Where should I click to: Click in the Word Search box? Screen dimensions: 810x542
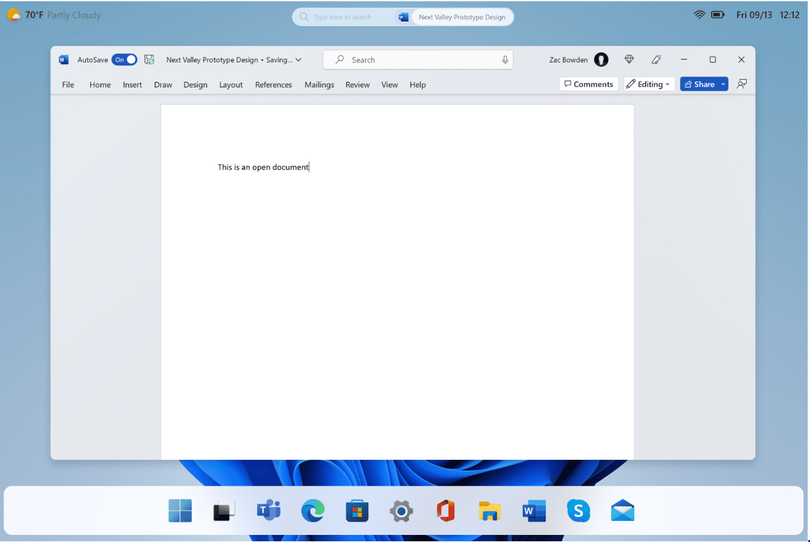[420, 60]
